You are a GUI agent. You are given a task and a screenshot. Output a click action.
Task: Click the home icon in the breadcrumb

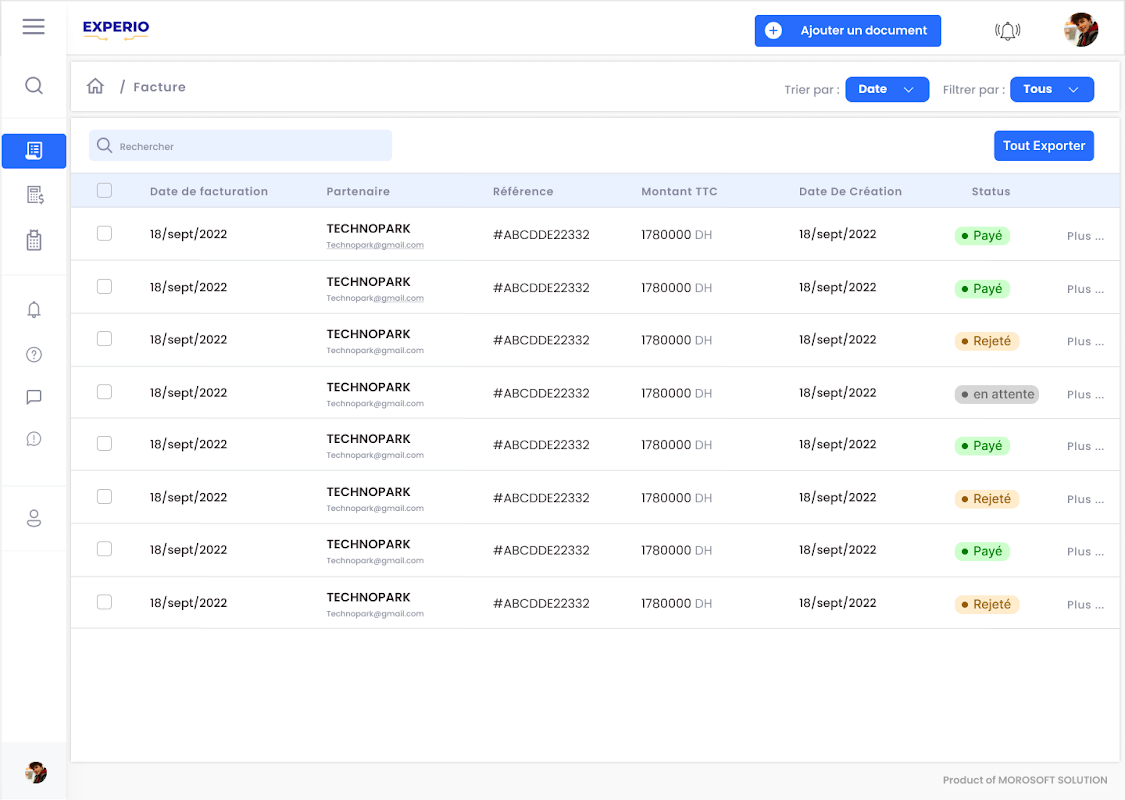click(x=95, y=87)
